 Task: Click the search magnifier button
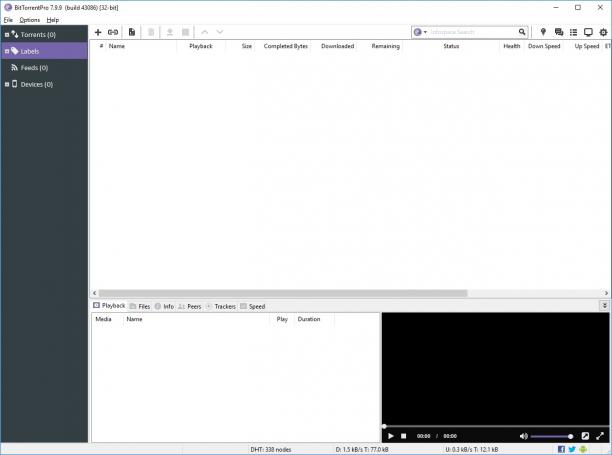(x=522, y=32)
